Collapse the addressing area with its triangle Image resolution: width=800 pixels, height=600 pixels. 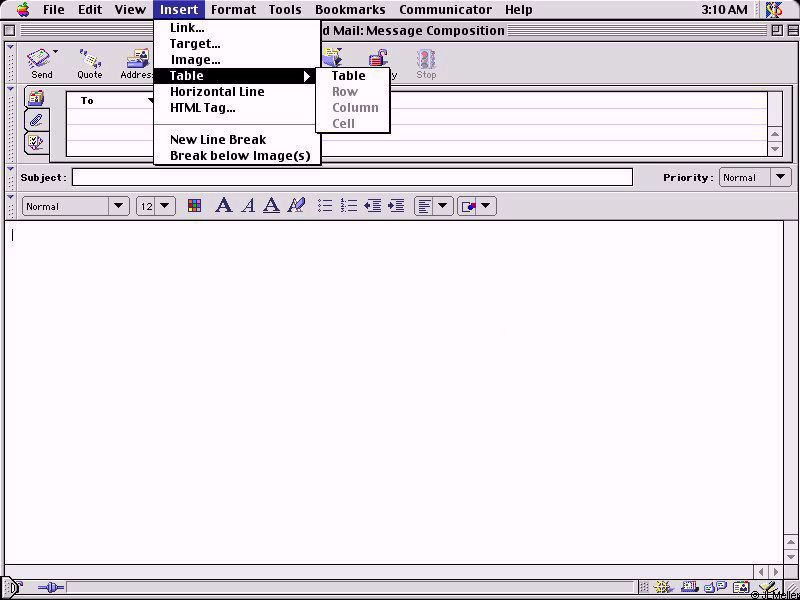point(11,90)
